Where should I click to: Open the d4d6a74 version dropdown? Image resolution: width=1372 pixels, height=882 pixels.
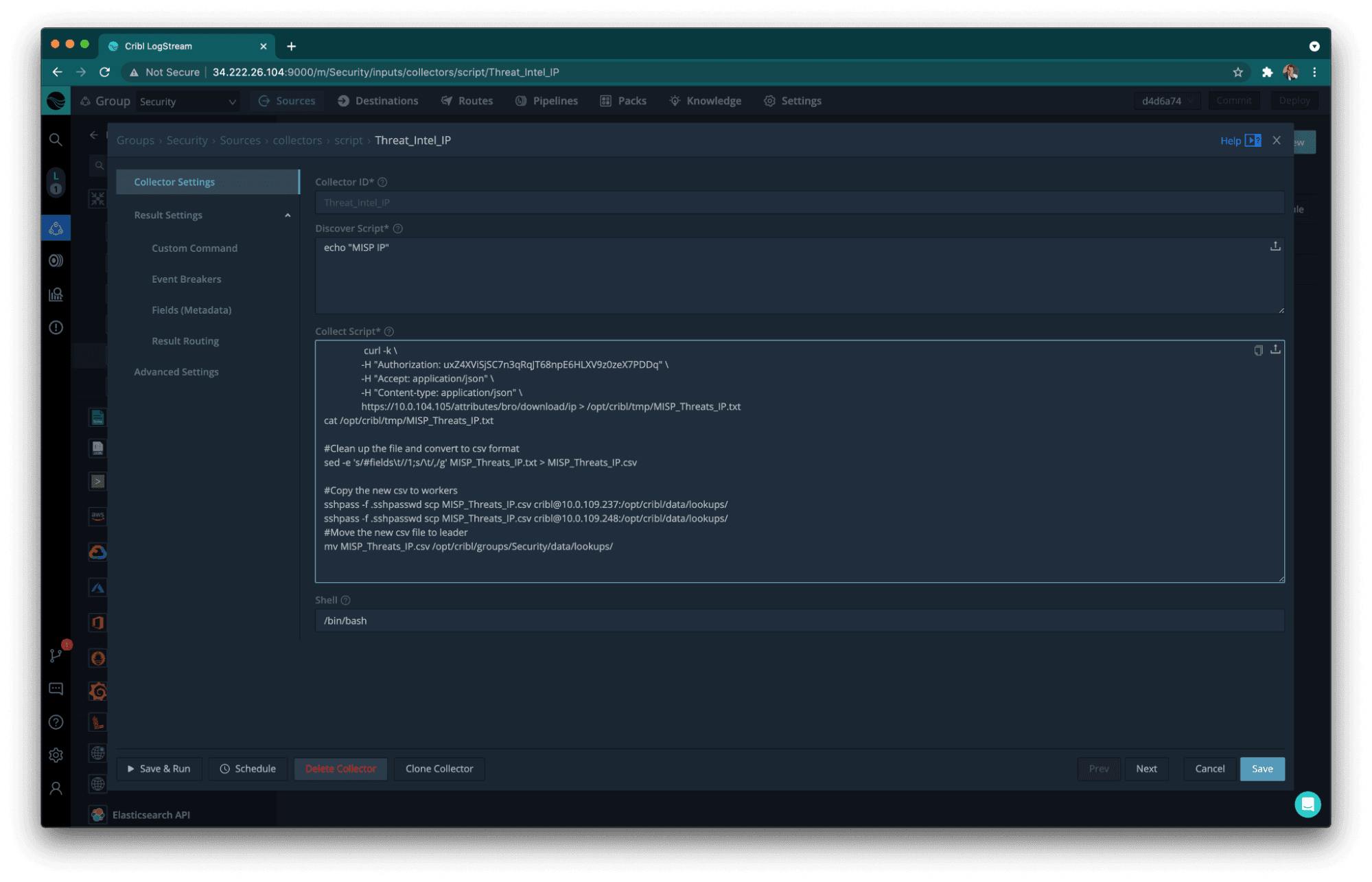click(1167, 101)
